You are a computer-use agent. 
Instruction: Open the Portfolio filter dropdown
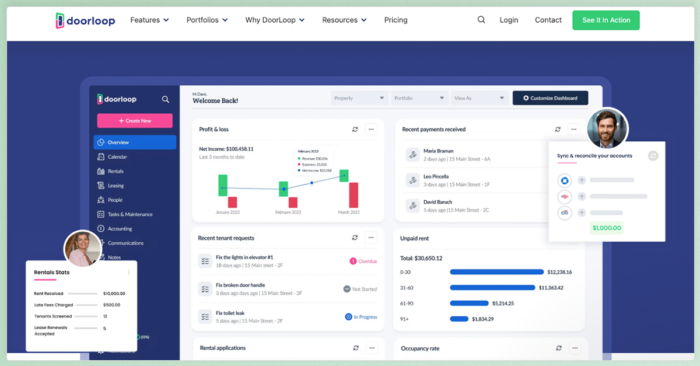pos(419,98)
